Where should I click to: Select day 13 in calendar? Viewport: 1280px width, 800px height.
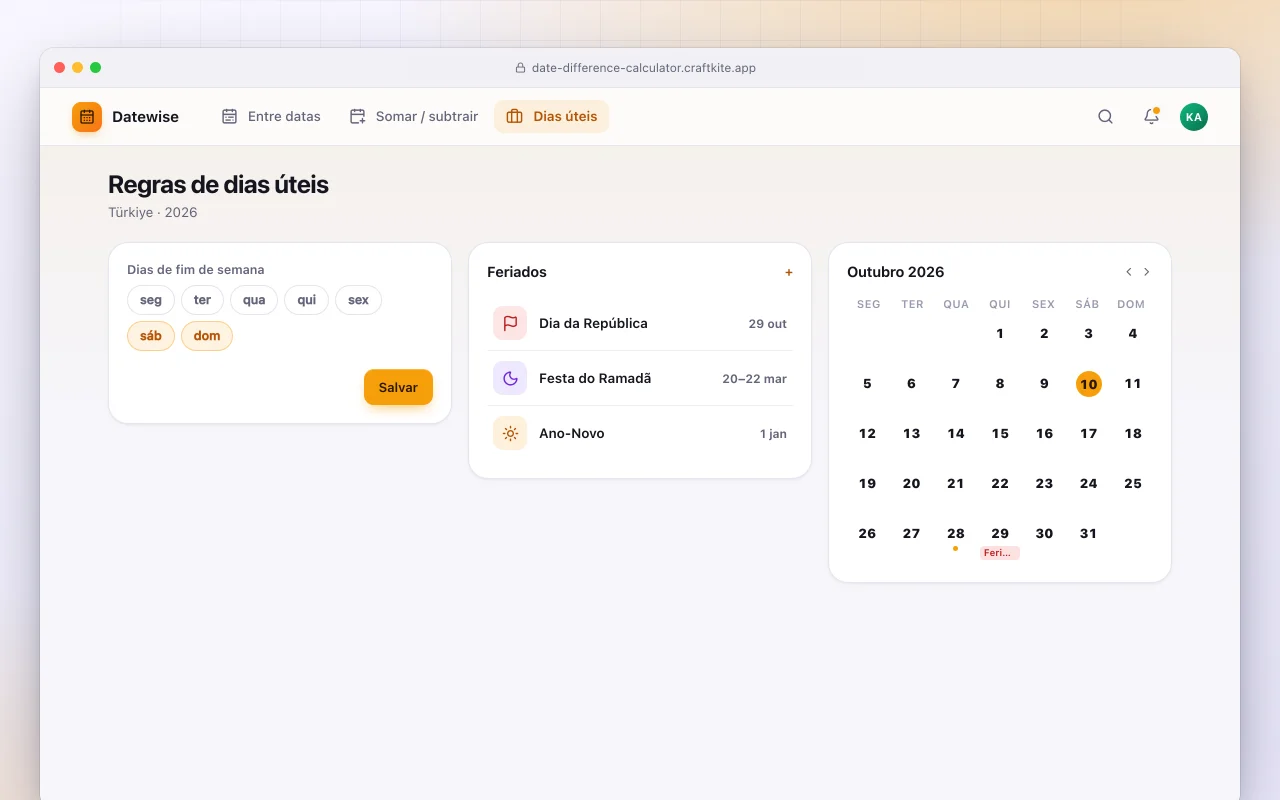(911, 434)
